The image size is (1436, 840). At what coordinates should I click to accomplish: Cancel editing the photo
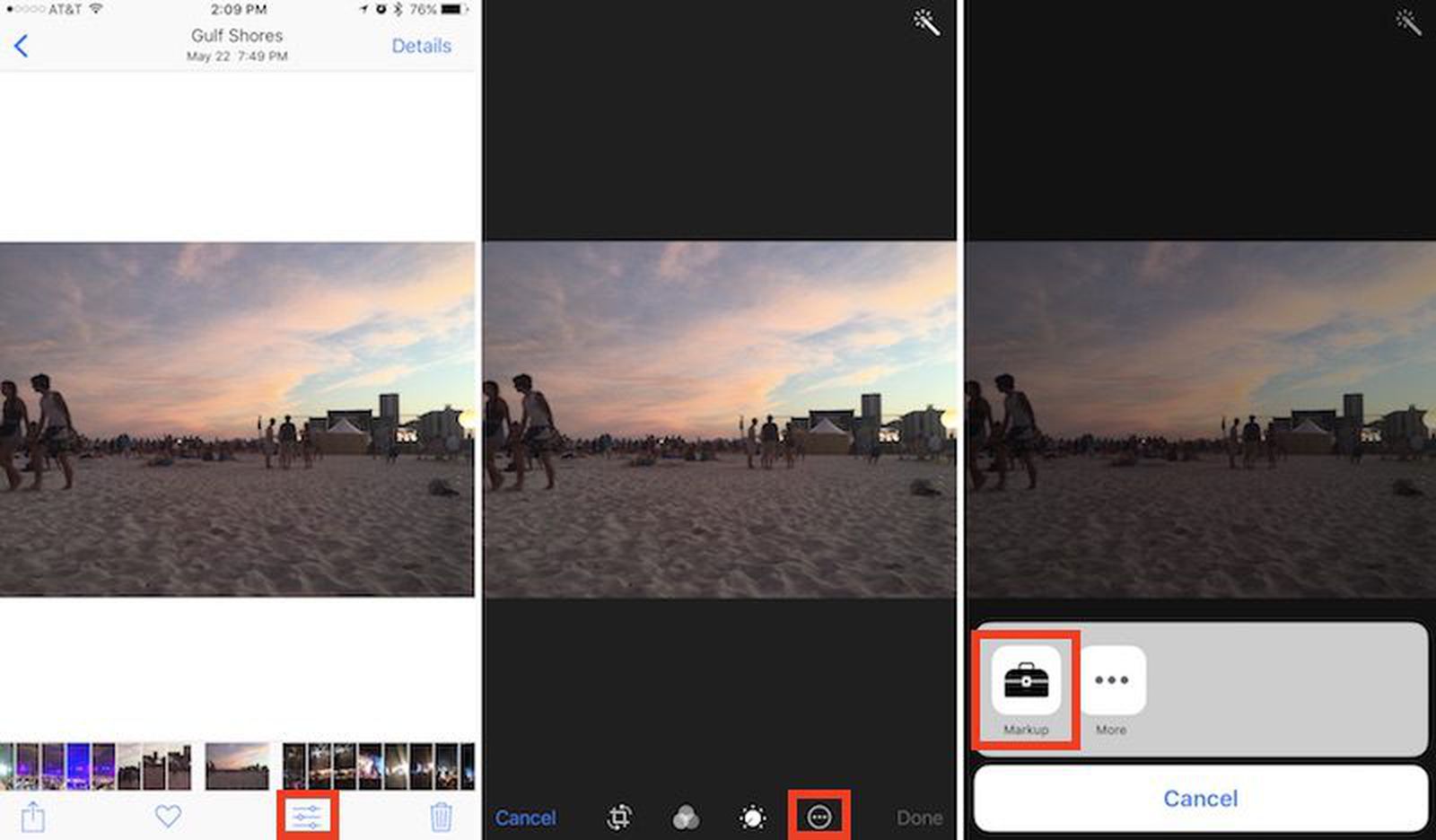point(526,818)
